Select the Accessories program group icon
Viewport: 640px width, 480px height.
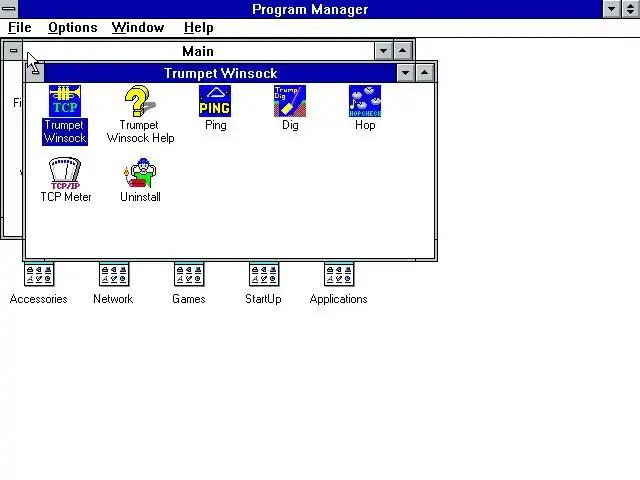(x=39, y=274)
